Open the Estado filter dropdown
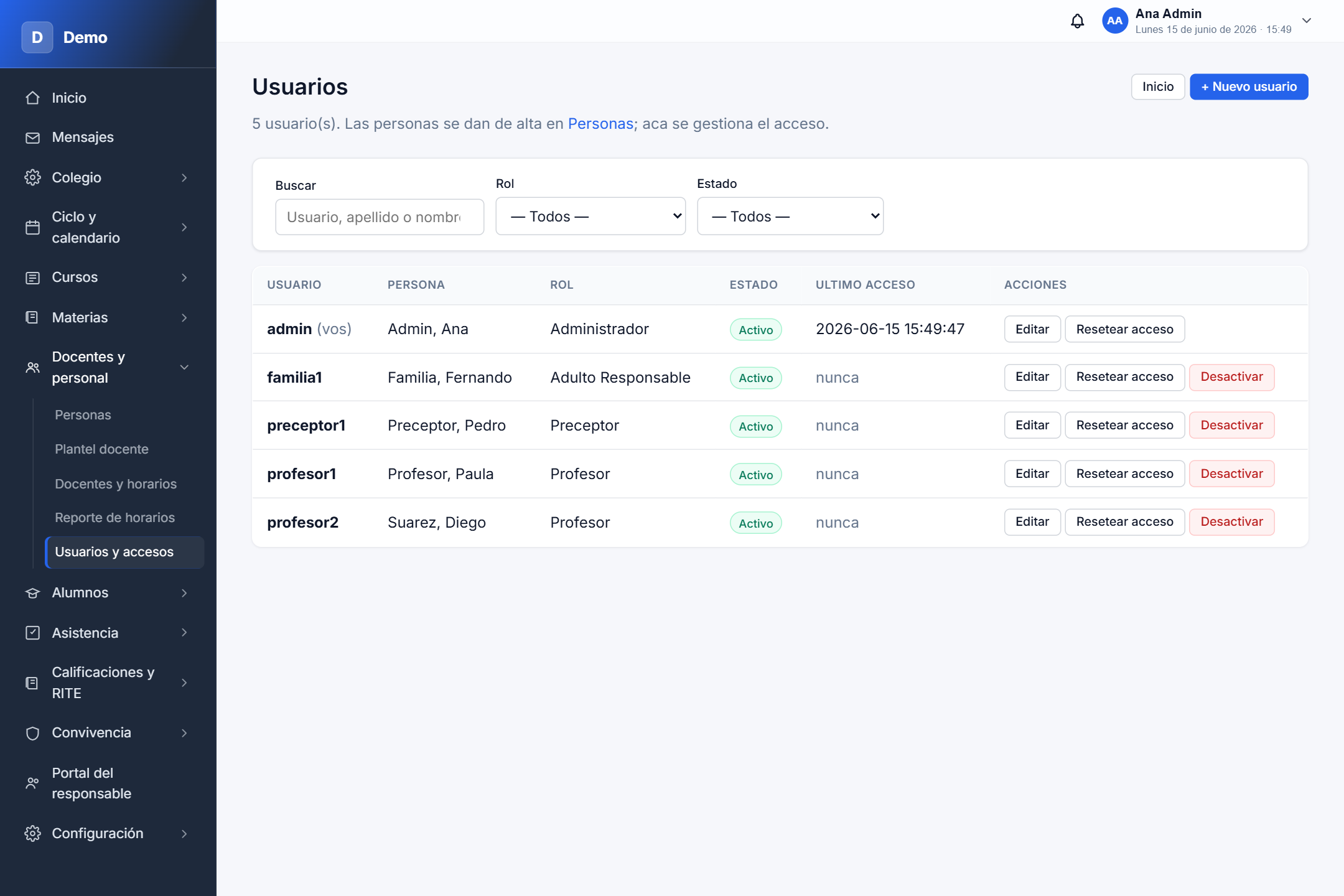The width and height of the screenshot is (1344, 896). 790,217
